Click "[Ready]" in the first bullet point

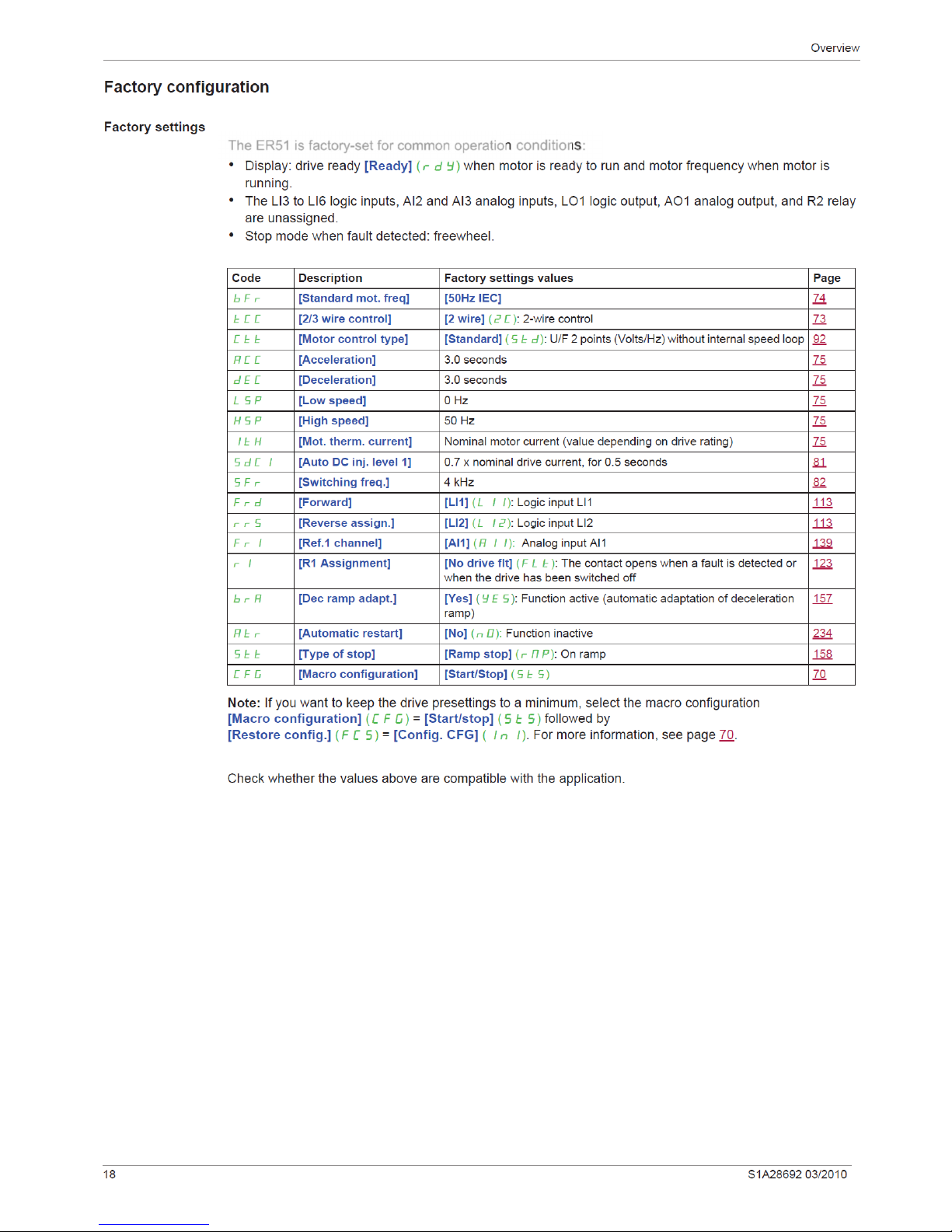coord(388,166)
